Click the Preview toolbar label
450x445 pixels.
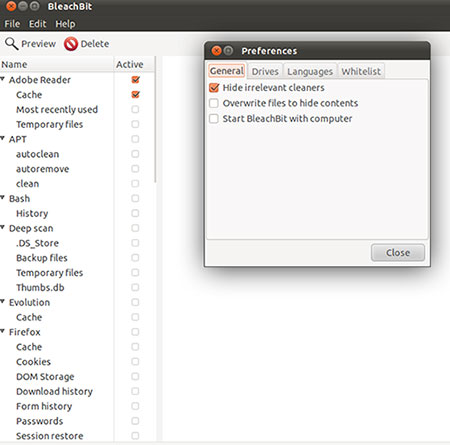click(38, 44)
